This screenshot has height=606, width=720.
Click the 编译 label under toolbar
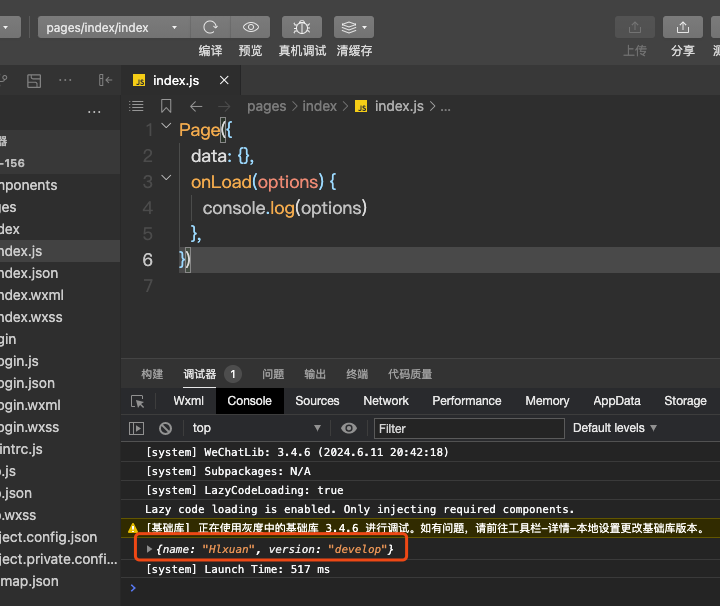coord(210,50)
